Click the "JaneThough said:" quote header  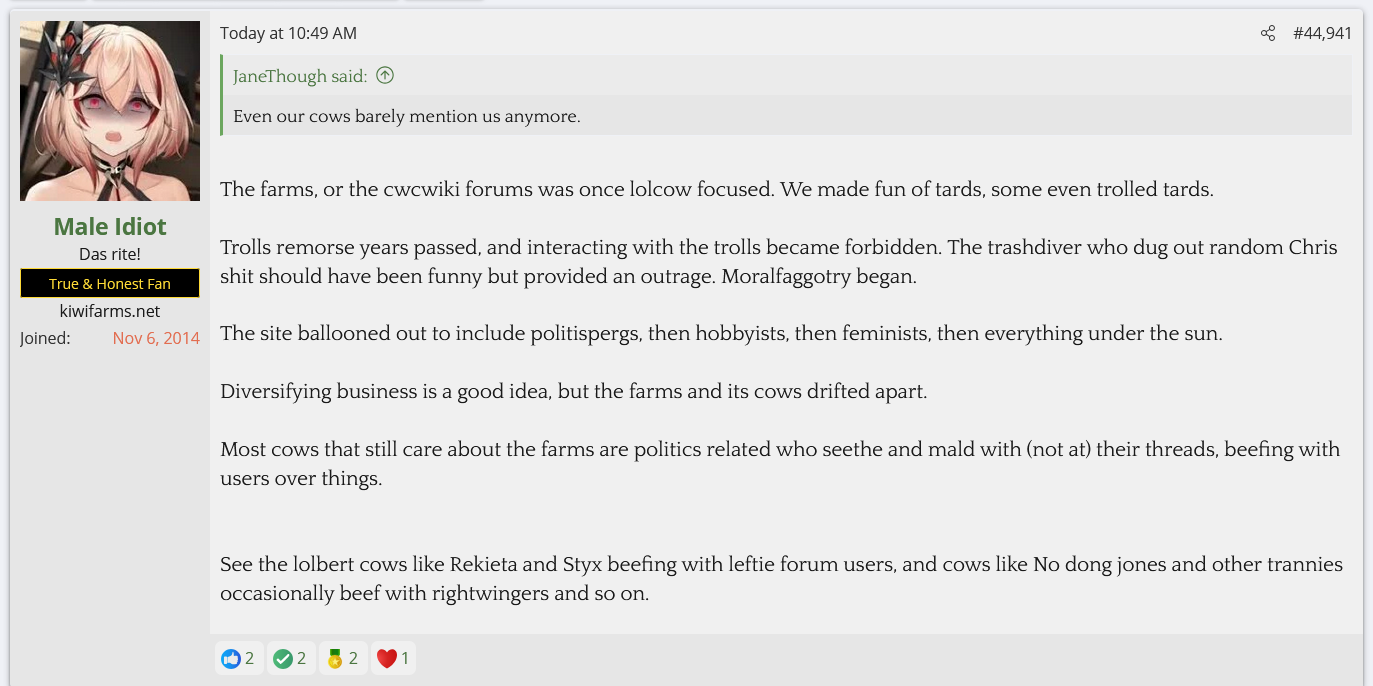[x=300, y=76]
